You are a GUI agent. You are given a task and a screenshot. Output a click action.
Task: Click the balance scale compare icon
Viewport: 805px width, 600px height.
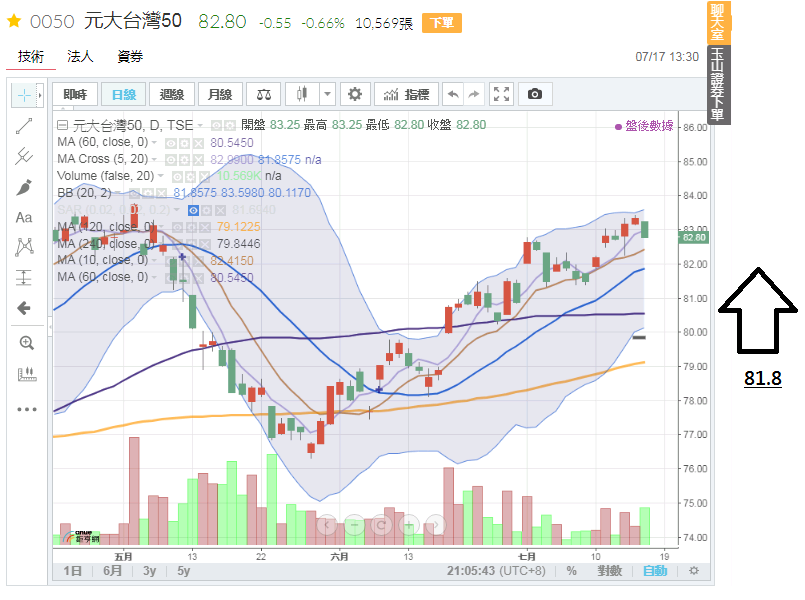pos(264,94)
